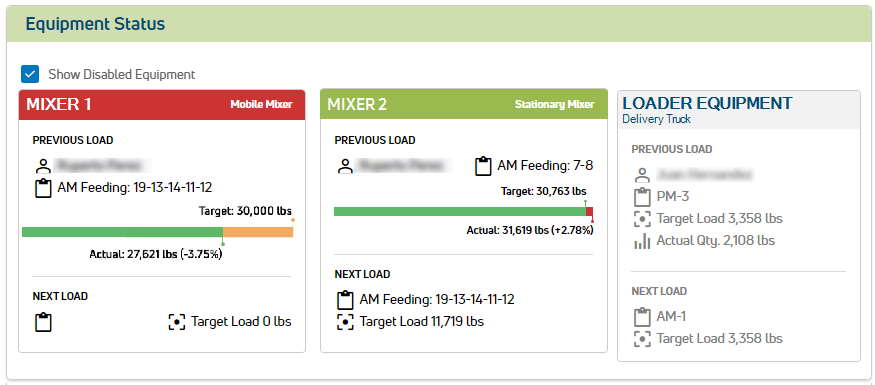Click the orange shortfall segment of Mixer 1 bar
This screenshot has width=875, height=385.
258,232
